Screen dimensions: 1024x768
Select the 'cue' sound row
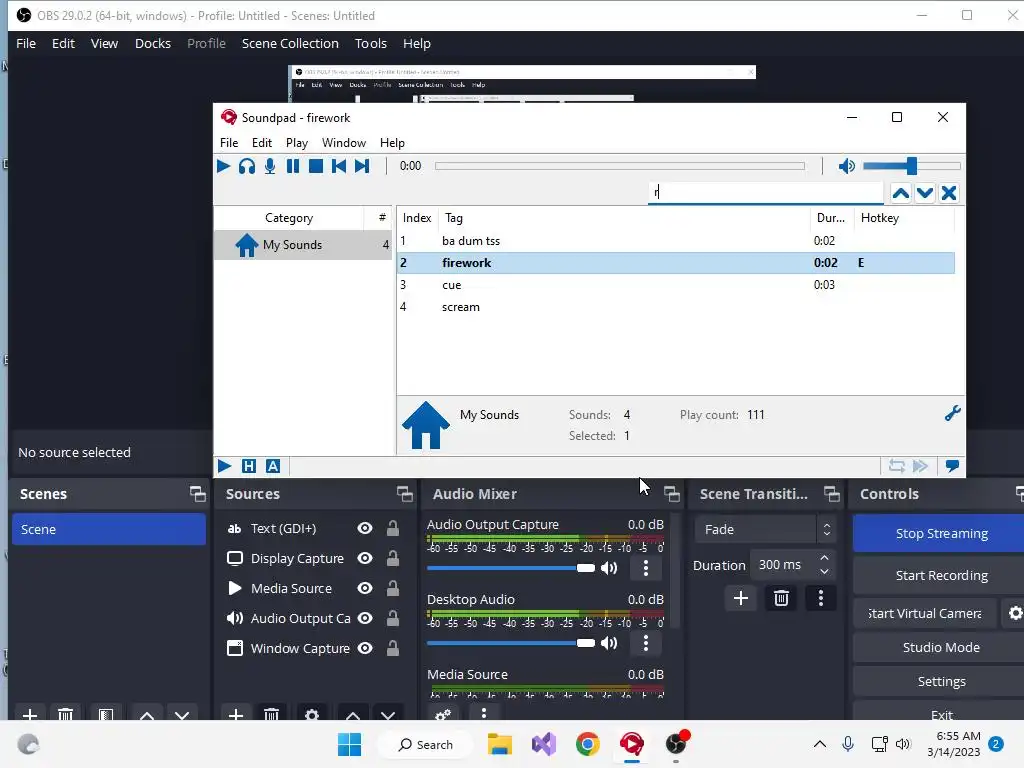(x=676, y=285)
